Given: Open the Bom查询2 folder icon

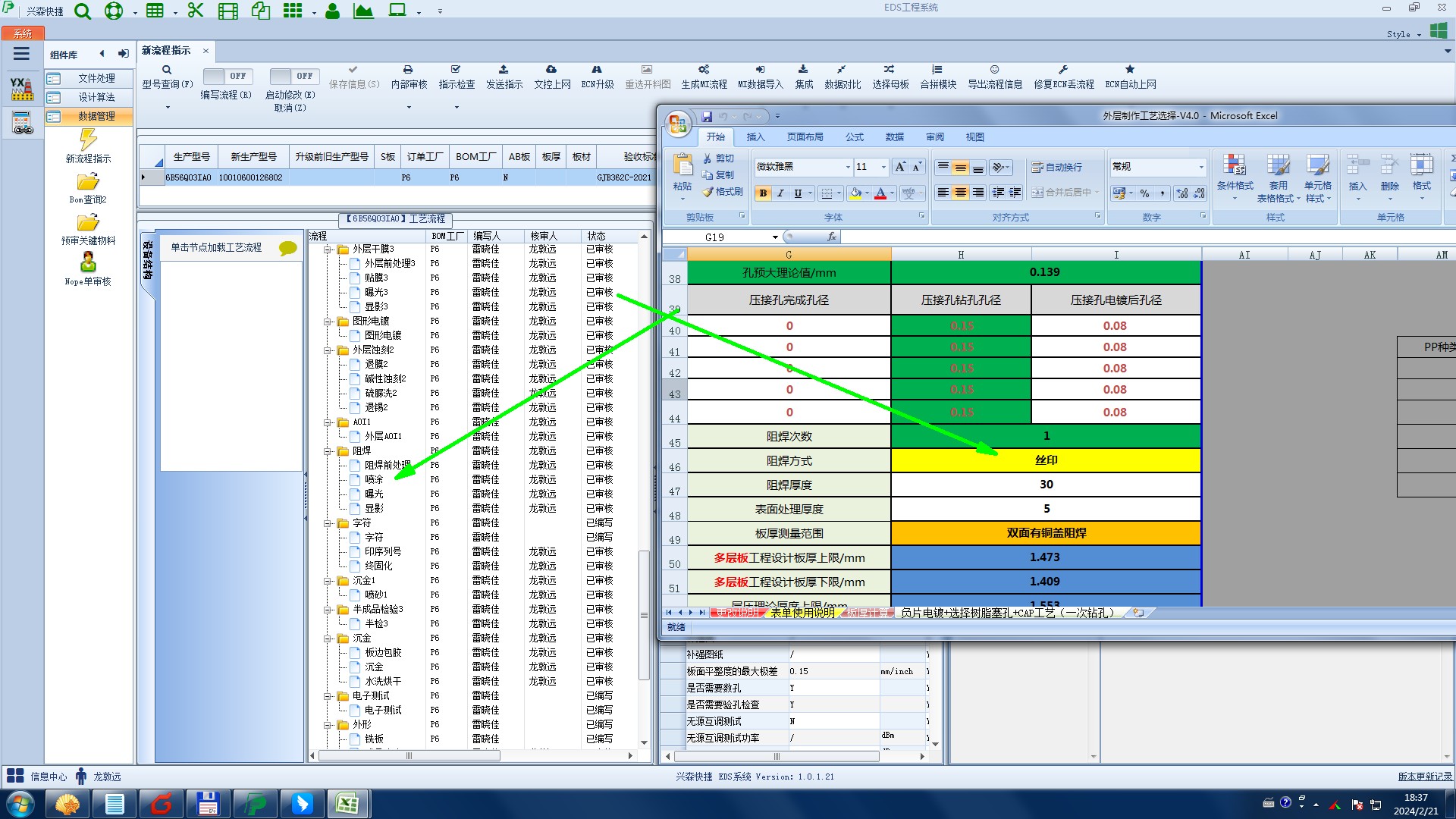Looking at the screenshot, I should click(x=88, y=182).
